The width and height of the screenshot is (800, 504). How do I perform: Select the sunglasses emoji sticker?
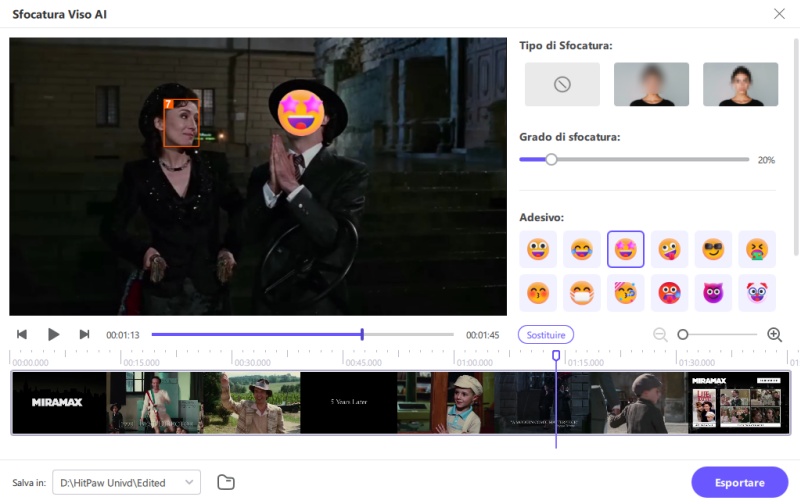pyautogui.click(x=713, y=249)
